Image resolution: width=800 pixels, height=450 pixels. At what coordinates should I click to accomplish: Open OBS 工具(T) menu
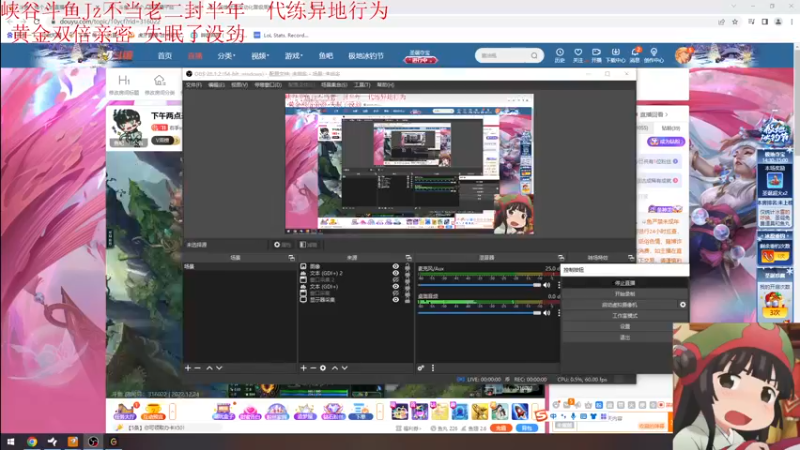(362, 85)
